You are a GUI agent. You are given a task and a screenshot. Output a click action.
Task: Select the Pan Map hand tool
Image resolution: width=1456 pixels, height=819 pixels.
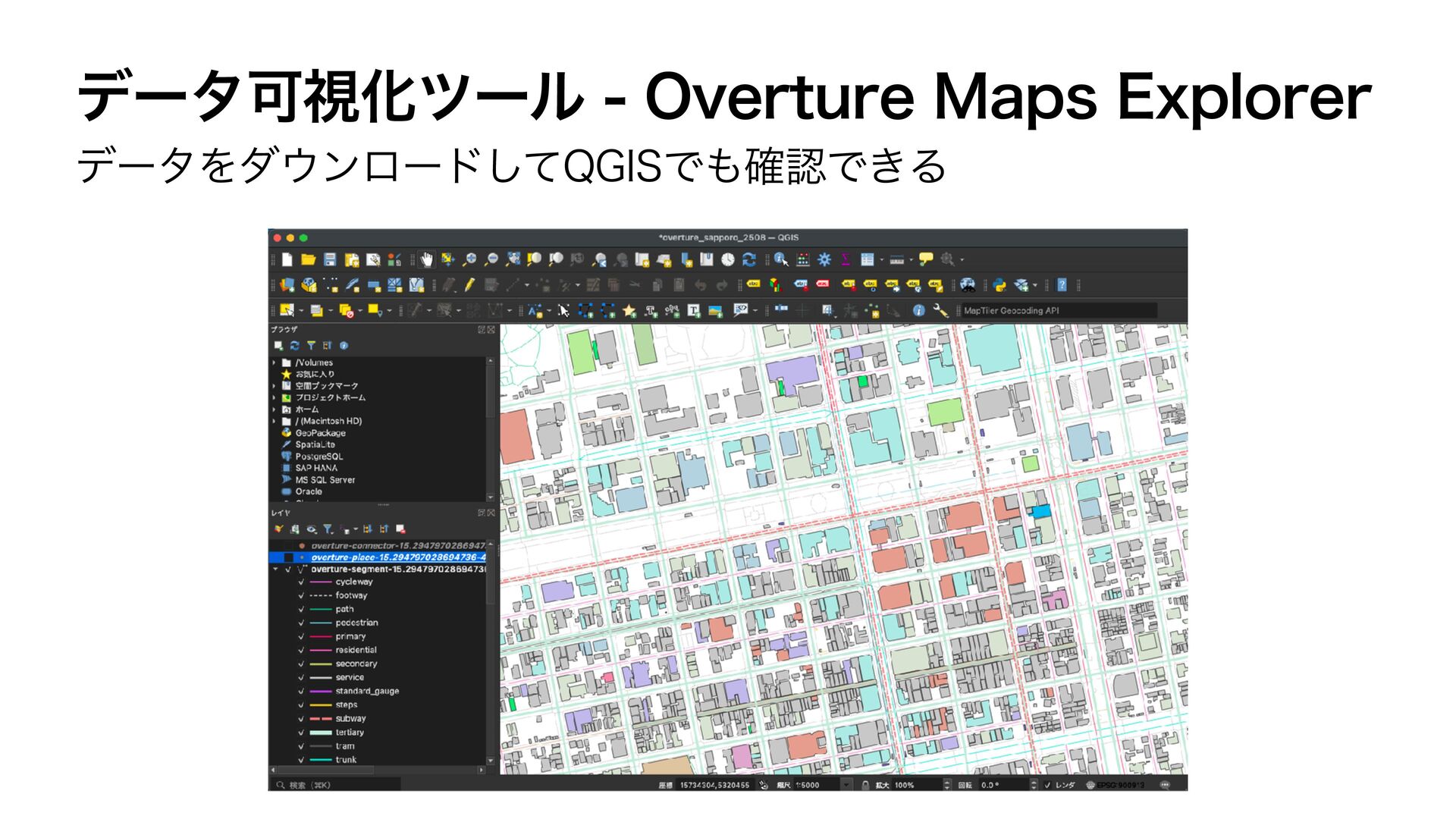pyautogui.click(x=427, y=260)
